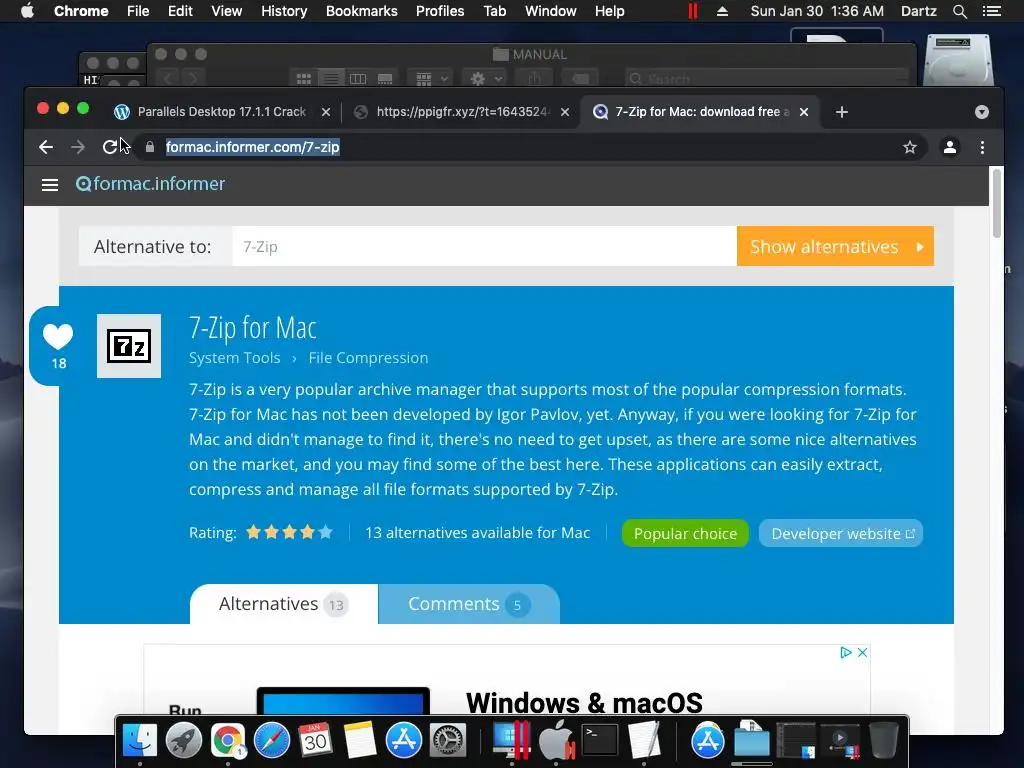Open Finder from the Dock
The height and width of the screenshot is (768, 1024).
140,741
